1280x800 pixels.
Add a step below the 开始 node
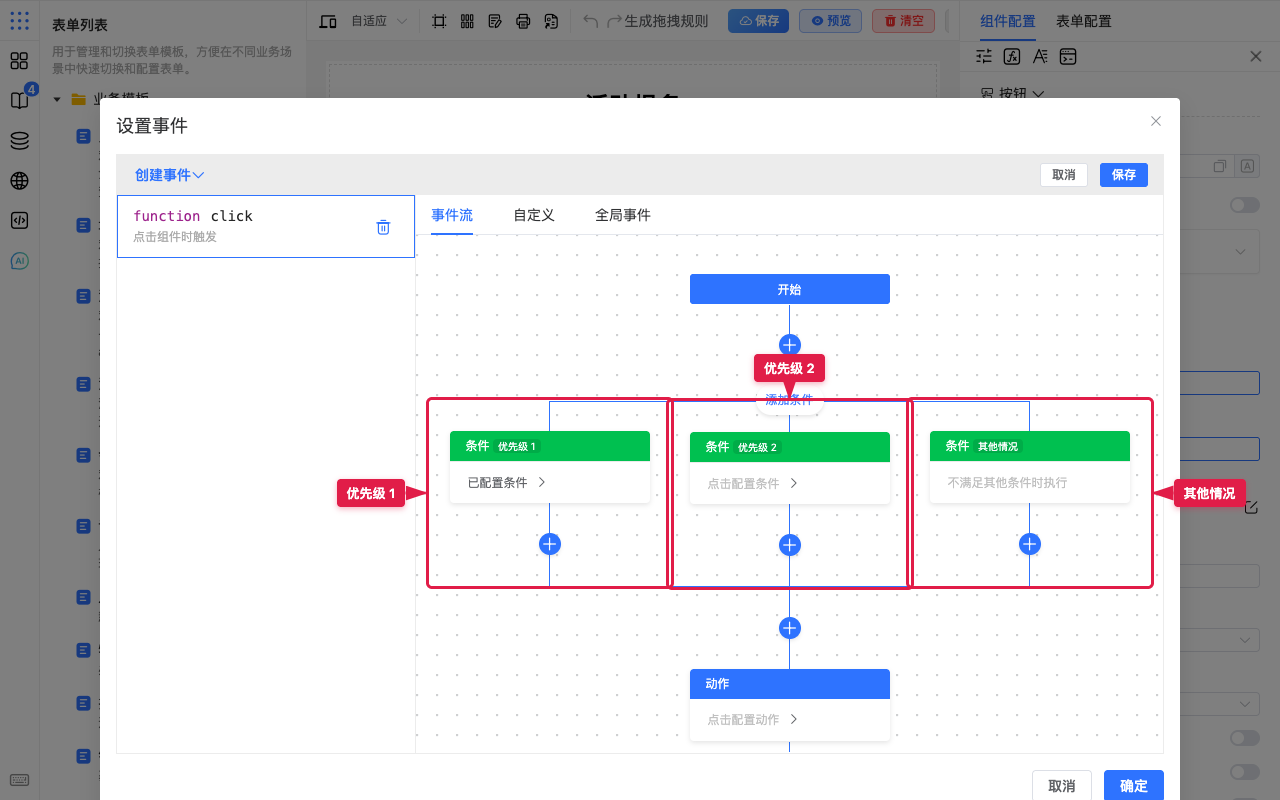[790, 345]
